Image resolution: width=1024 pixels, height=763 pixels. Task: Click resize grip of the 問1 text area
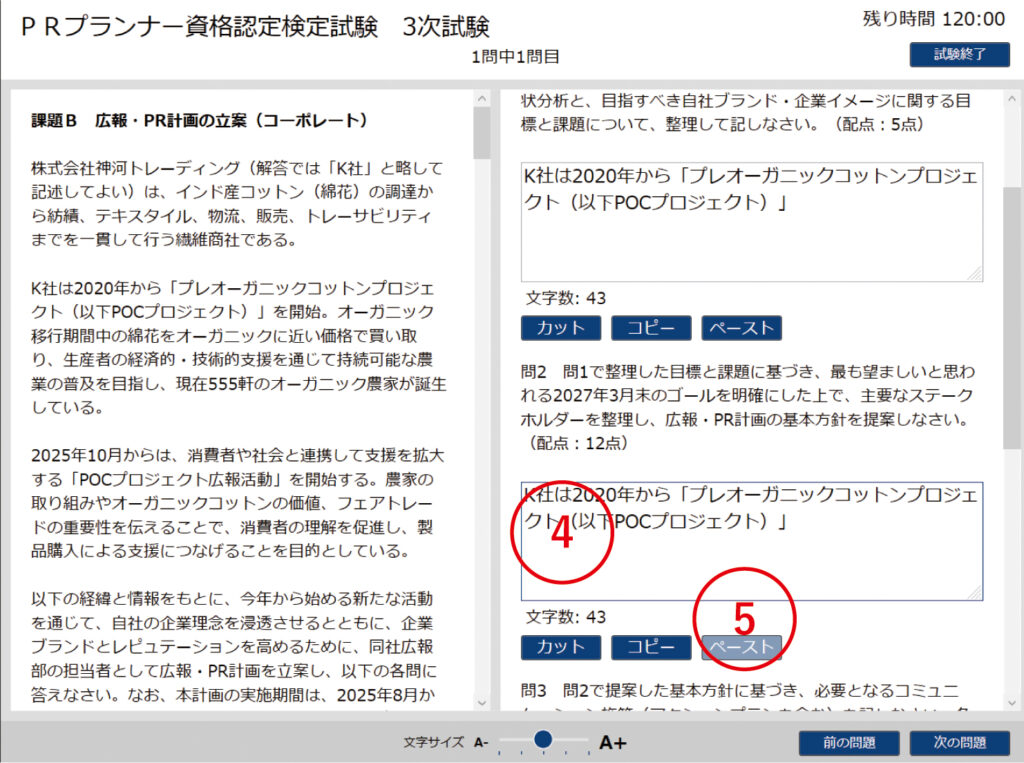click(976, 275)
